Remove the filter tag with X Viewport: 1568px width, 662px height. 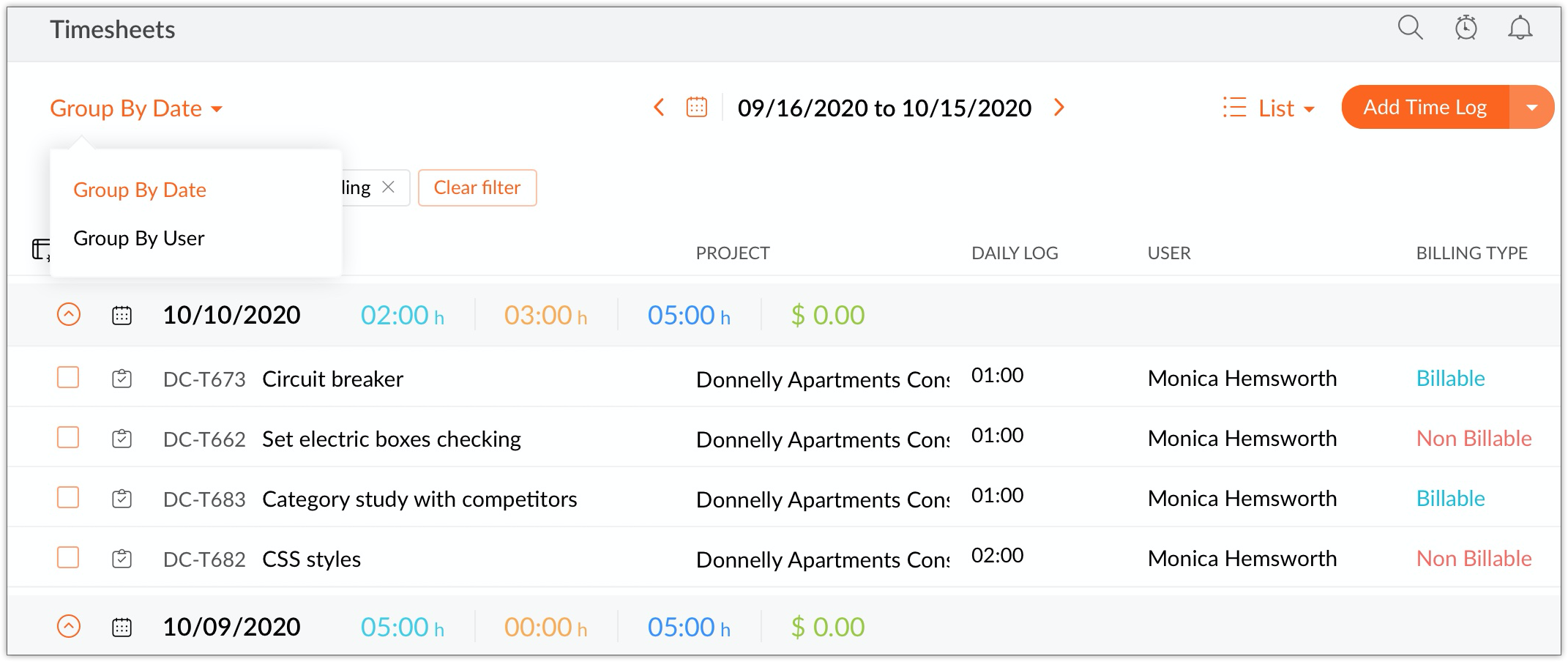click(x=389, y=187)
